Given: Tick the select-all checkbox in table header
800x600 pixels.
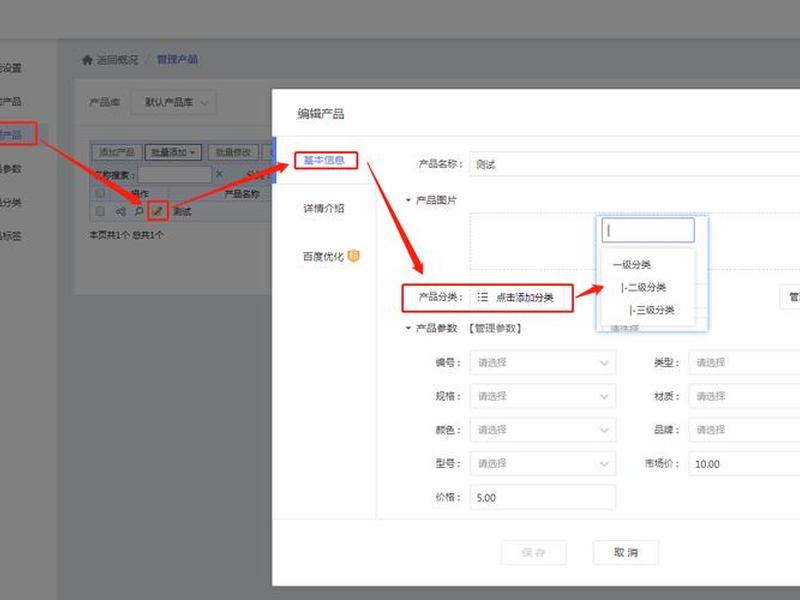Looking at the screenshot, I should [x=100, y=193].
